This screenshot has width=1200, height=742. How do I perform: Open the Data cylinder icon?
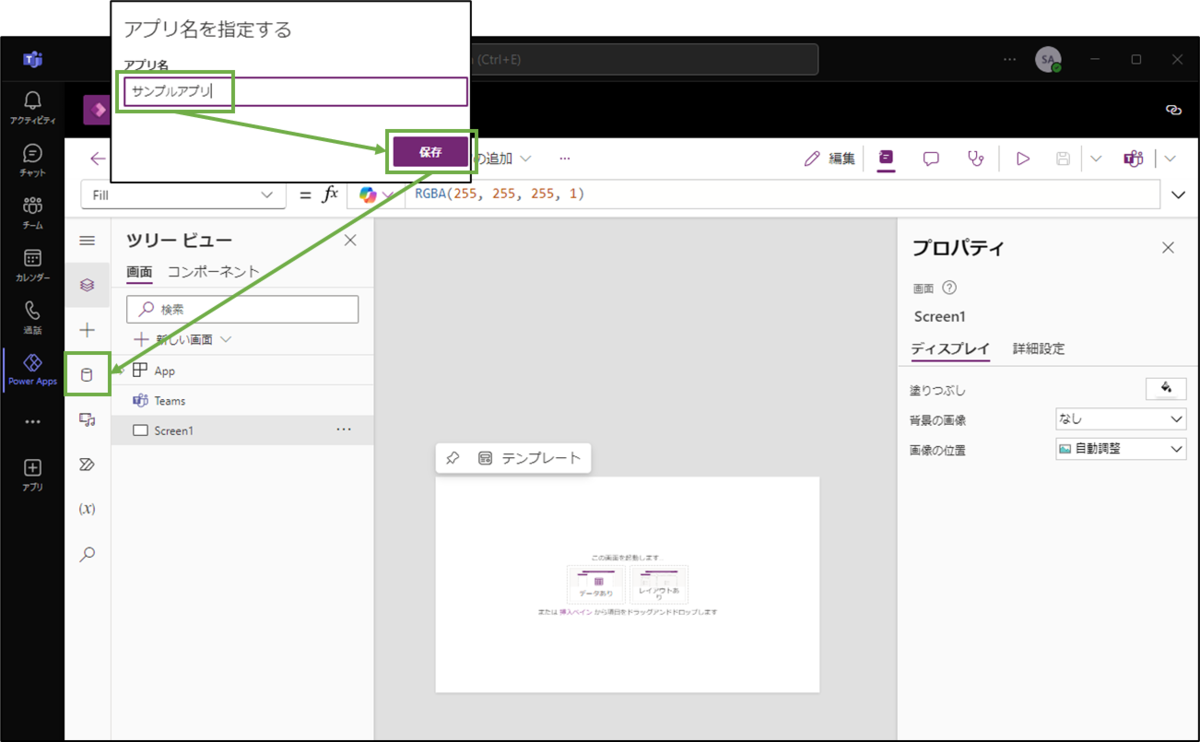[x=87, y=375]
